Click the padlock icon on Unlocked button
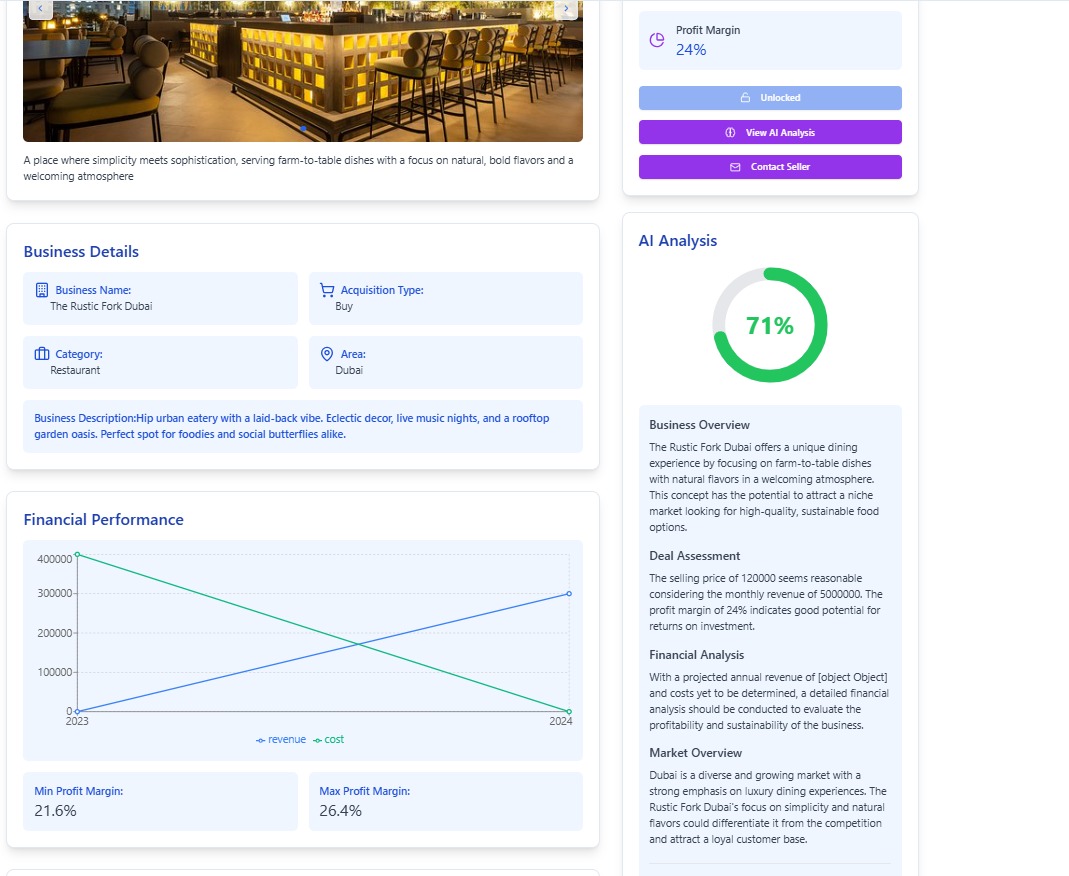The height and width of the screenshot is (876, 1069). tap(745, 97)
